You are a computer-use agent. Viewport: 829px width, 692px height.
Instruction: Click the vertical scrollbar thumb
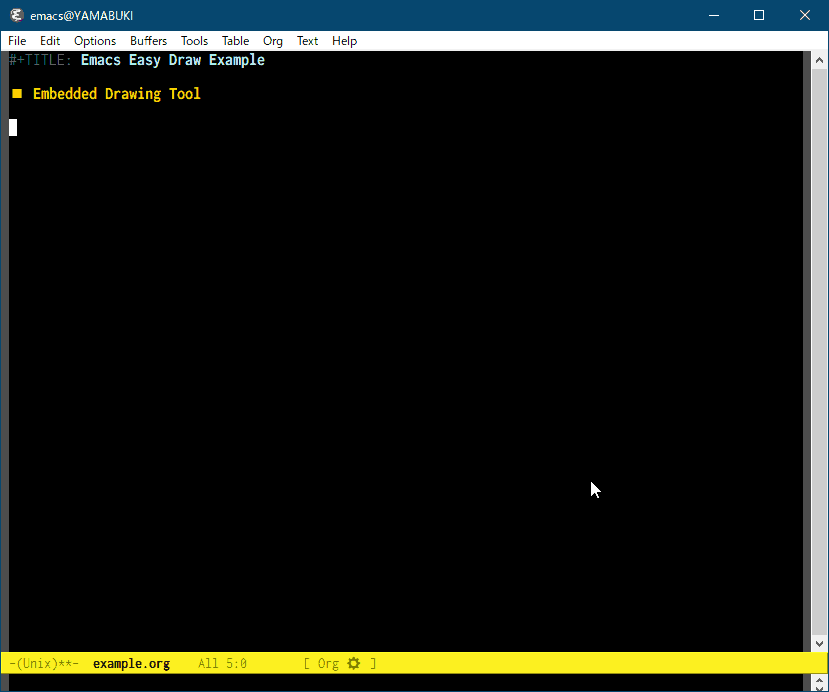(819, 352)
